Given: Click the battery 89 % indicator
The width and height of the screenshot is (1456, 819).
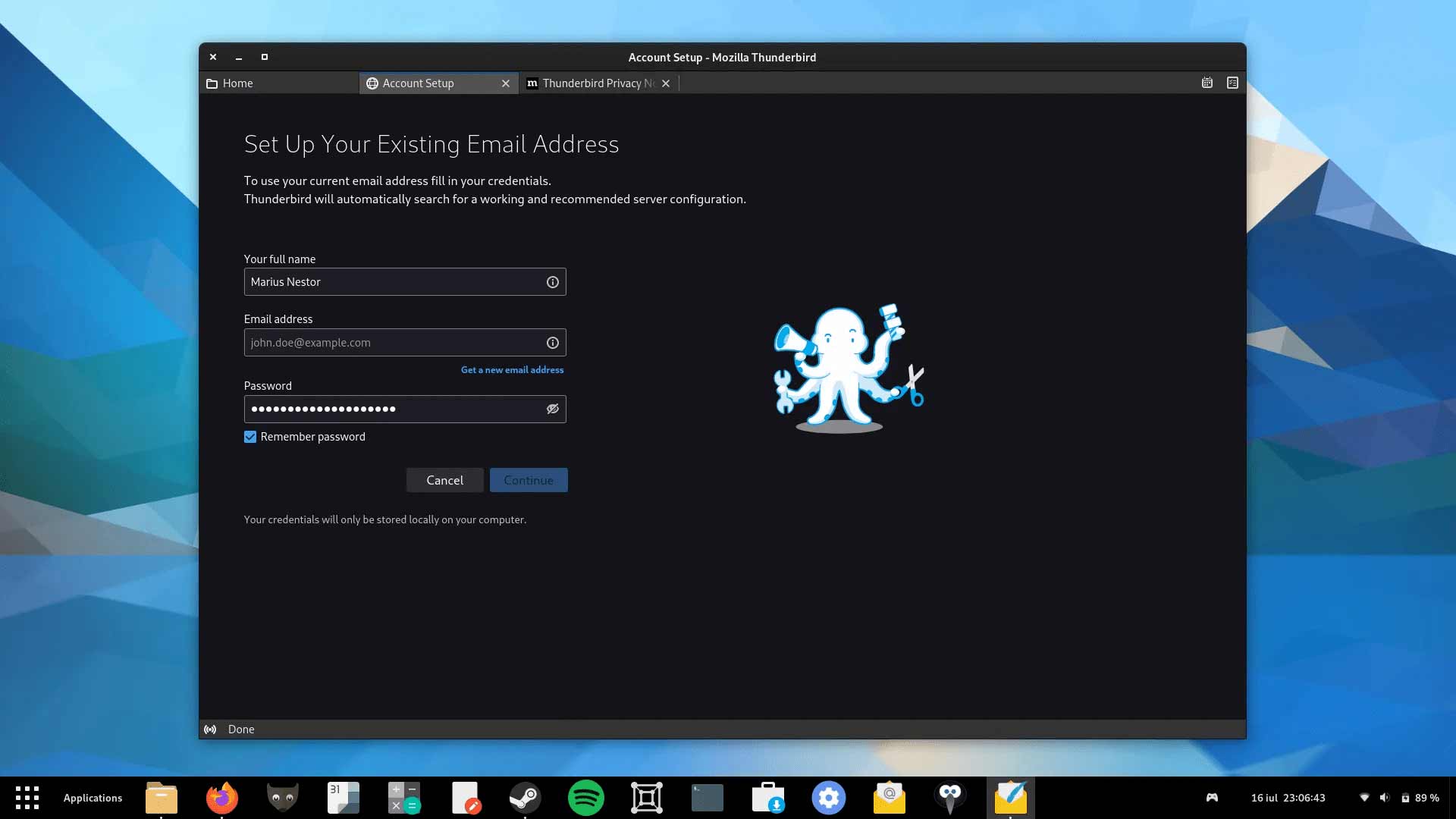Looking at the screenshot, I should [1420, 798].
